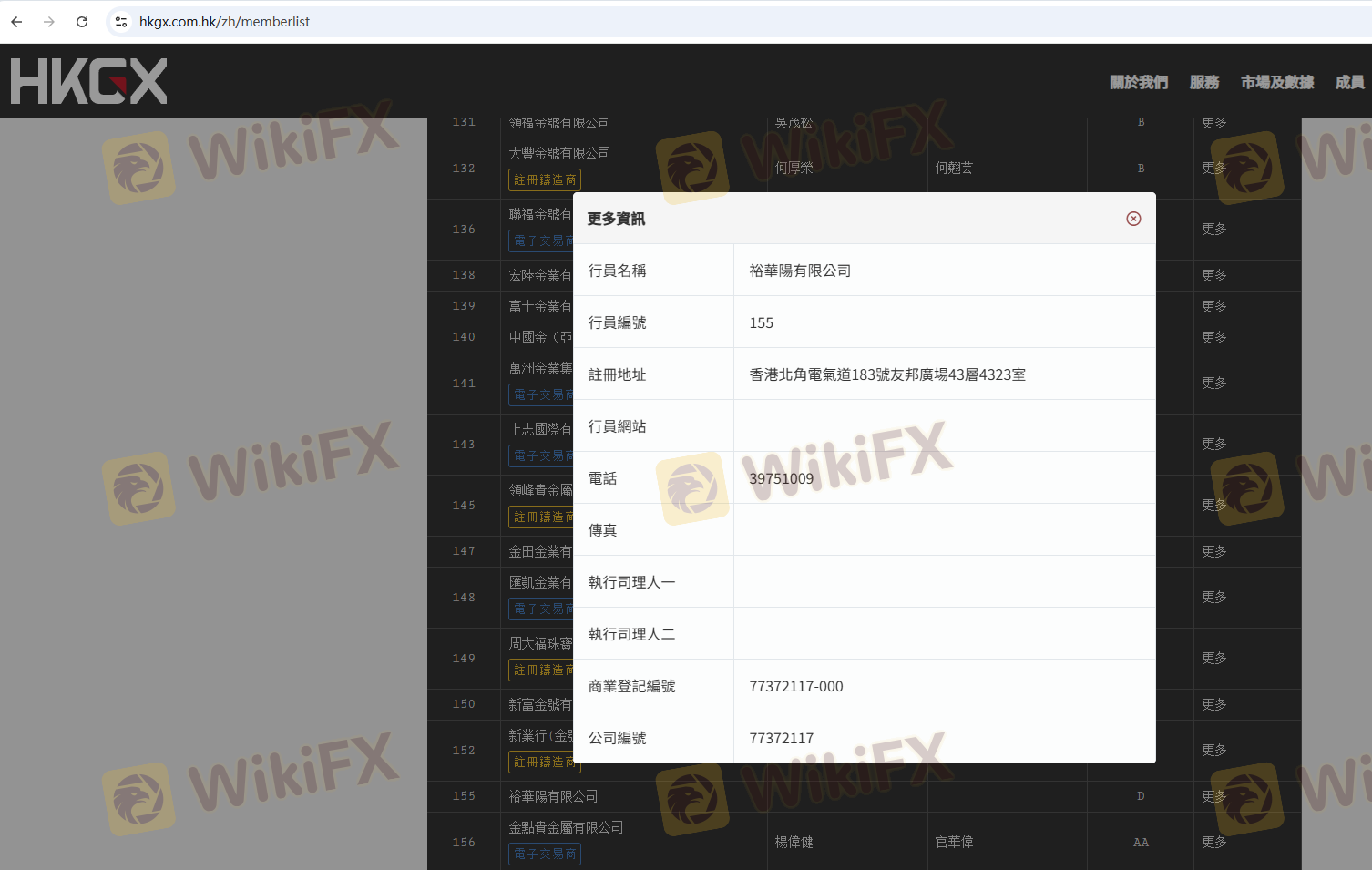Image resolution: width=1372 pixels, height=870 pixels.
Task: Click 更多 for member row 156
Action: (1214, 842)
